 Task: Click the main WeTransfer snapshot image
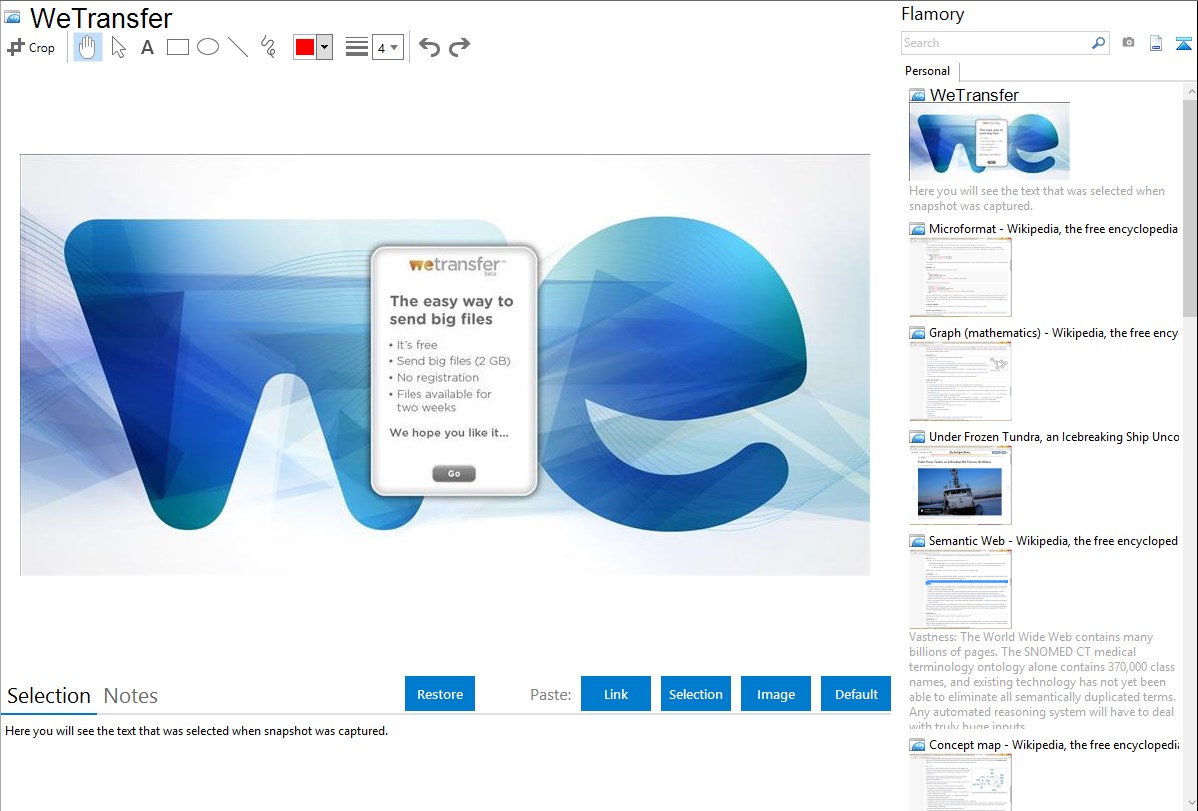pyautogui.click(x=445, y=365)
